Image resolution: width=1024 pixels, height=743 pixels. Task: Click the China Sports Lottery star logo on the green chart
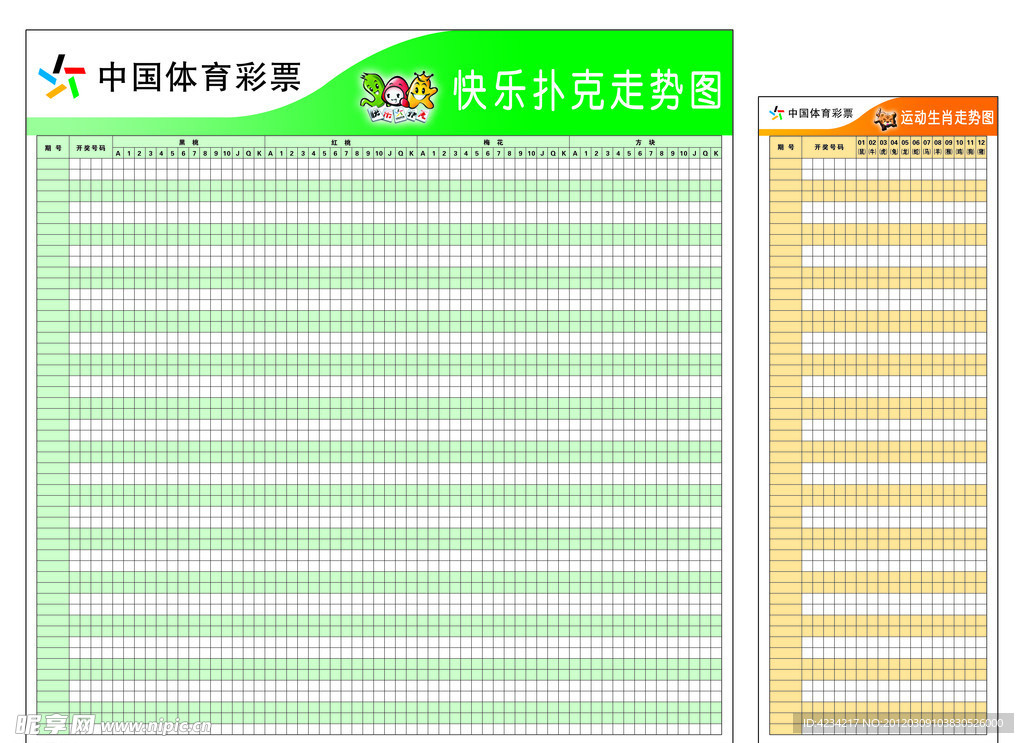(x=62, y=76)
